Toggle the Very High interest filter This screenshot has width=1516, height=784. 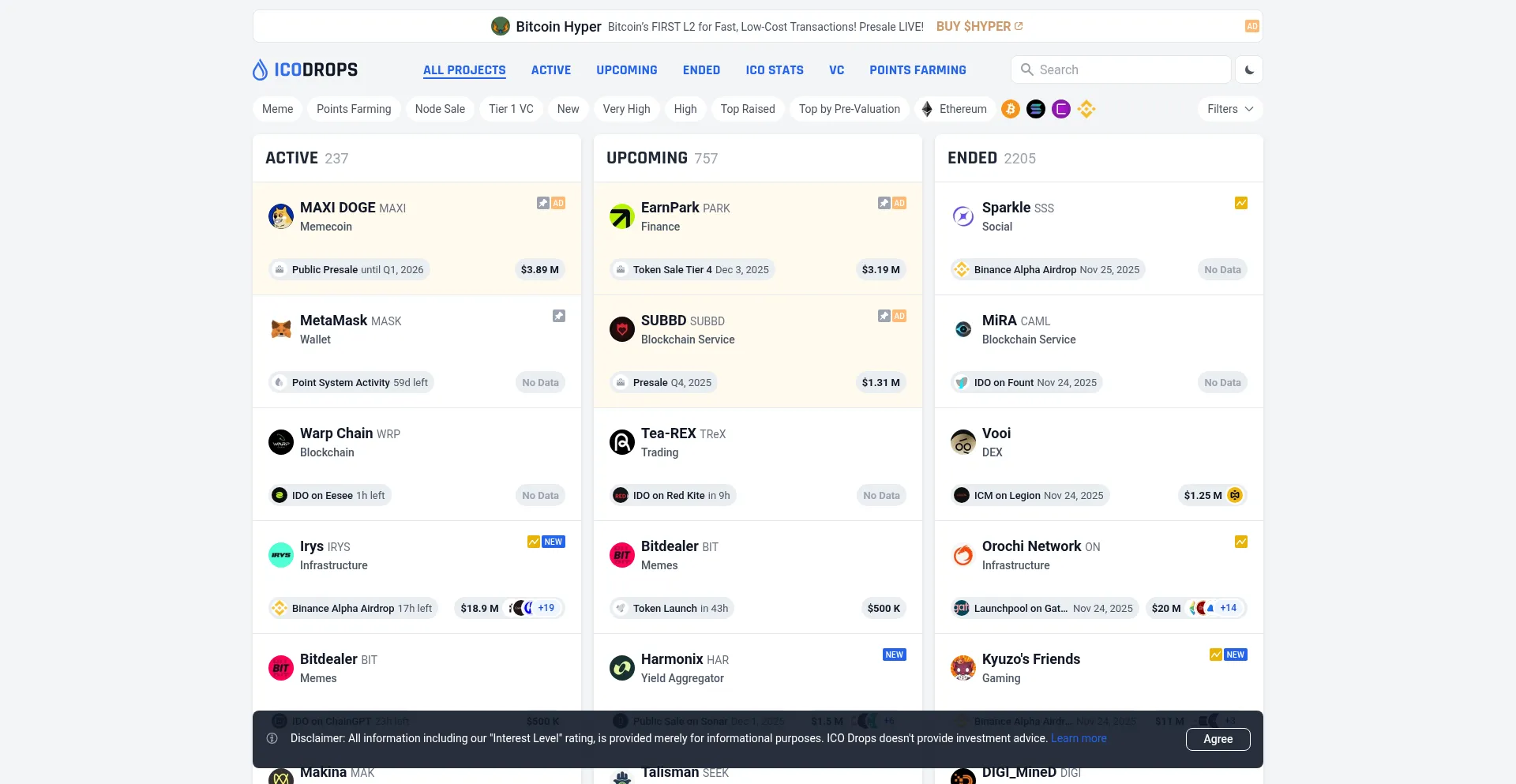tap(626, 109)
